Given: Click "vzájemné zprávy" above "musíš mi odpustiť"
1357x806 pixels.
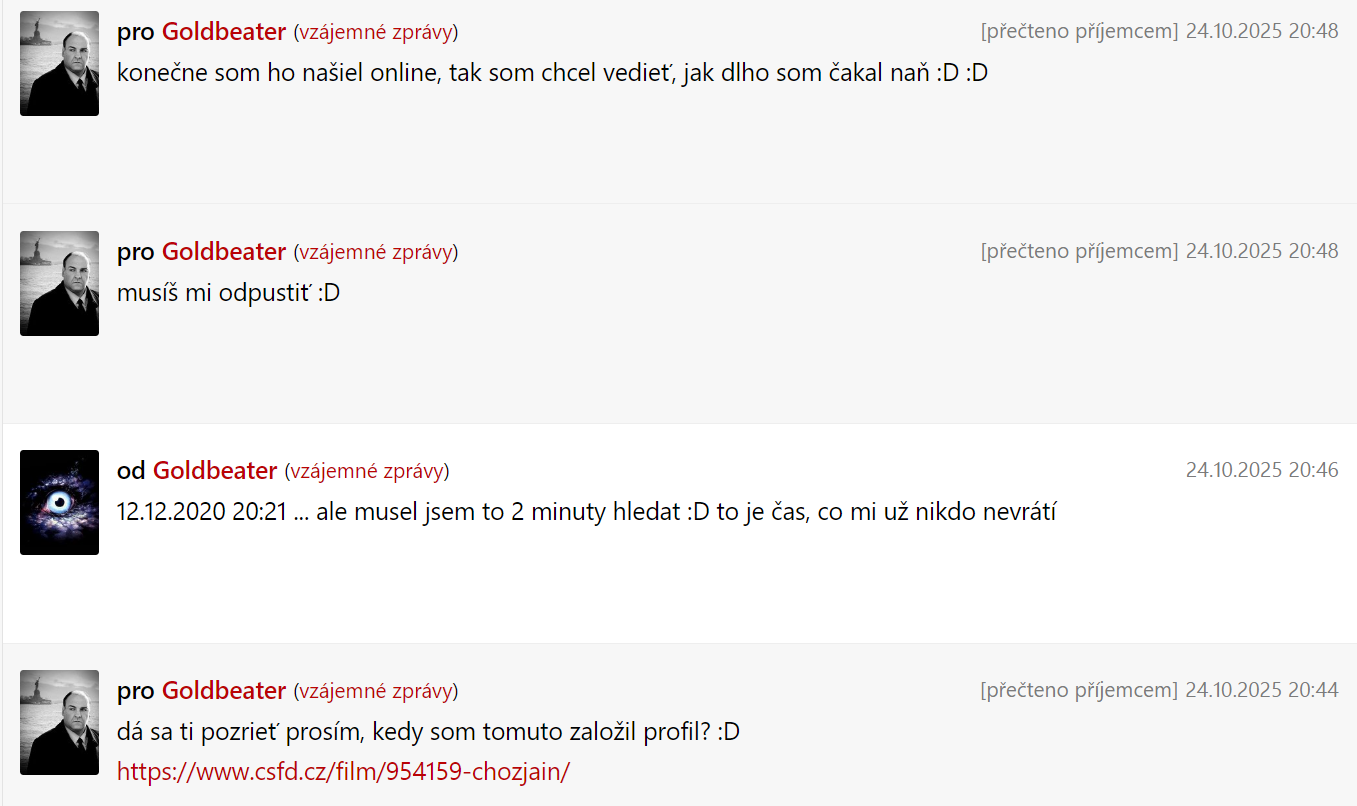Looking at the screenshot, I should [375, 253].
